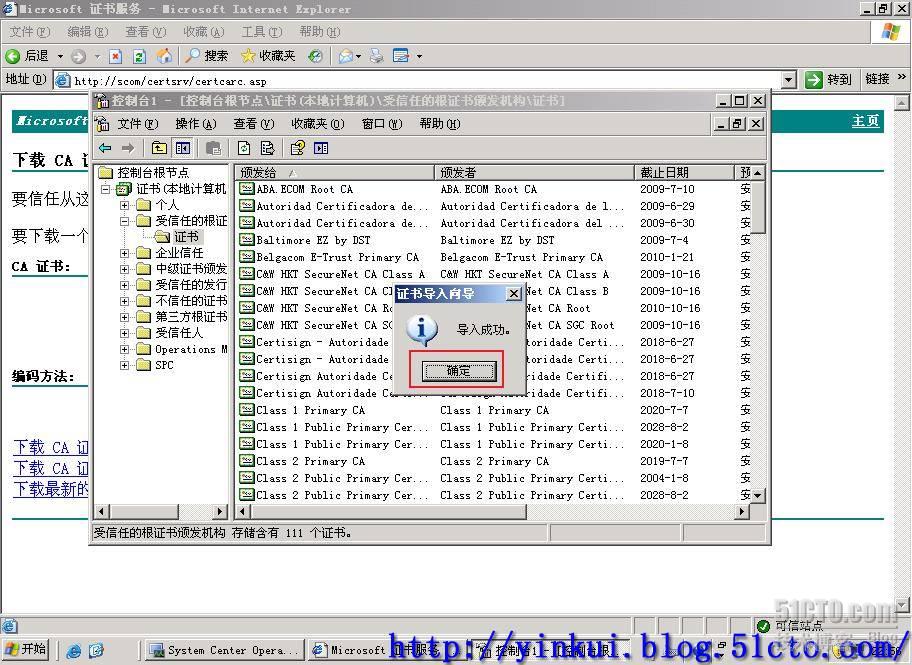Click the 主页 link on web page
The height and width of the screenshot is (665, 912).
click(x=865, y=121)
